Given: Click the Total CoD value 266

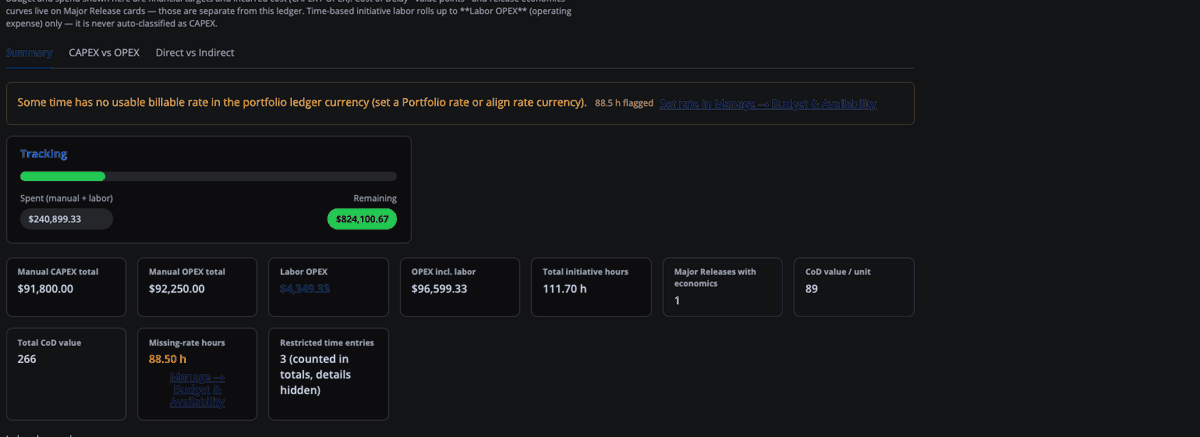Looking at the screenshot, I should coord(27,359).
